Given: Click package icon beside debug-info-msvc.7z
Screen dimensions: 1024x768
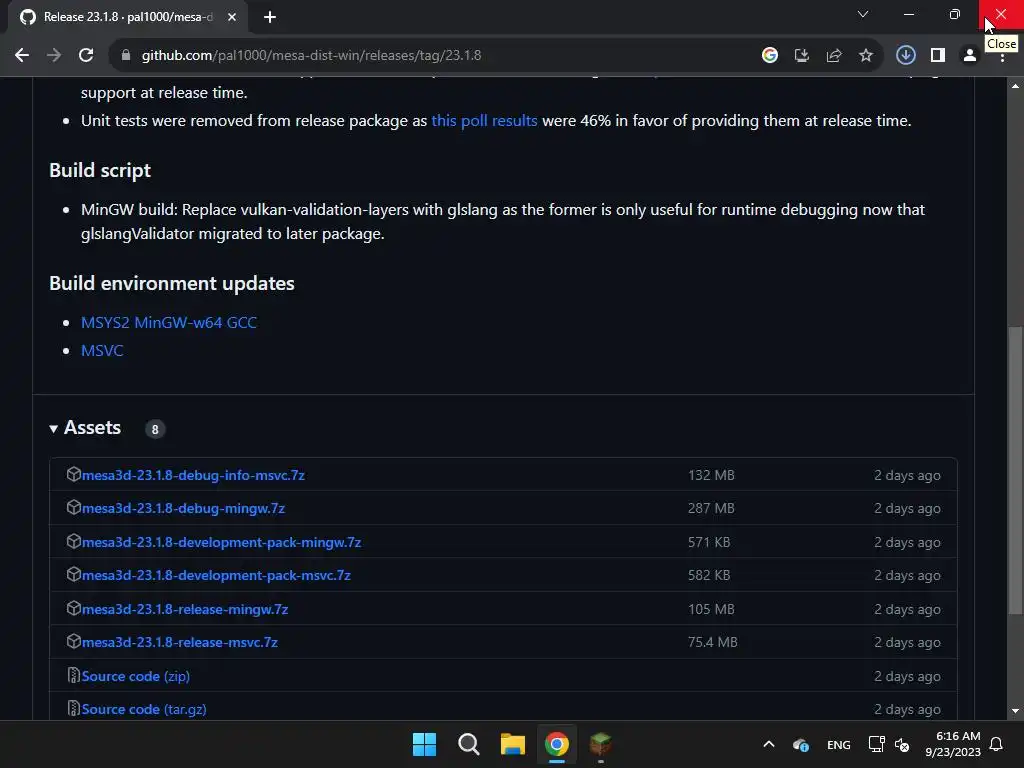Looking at the screenshot, I should click(74, 474).
